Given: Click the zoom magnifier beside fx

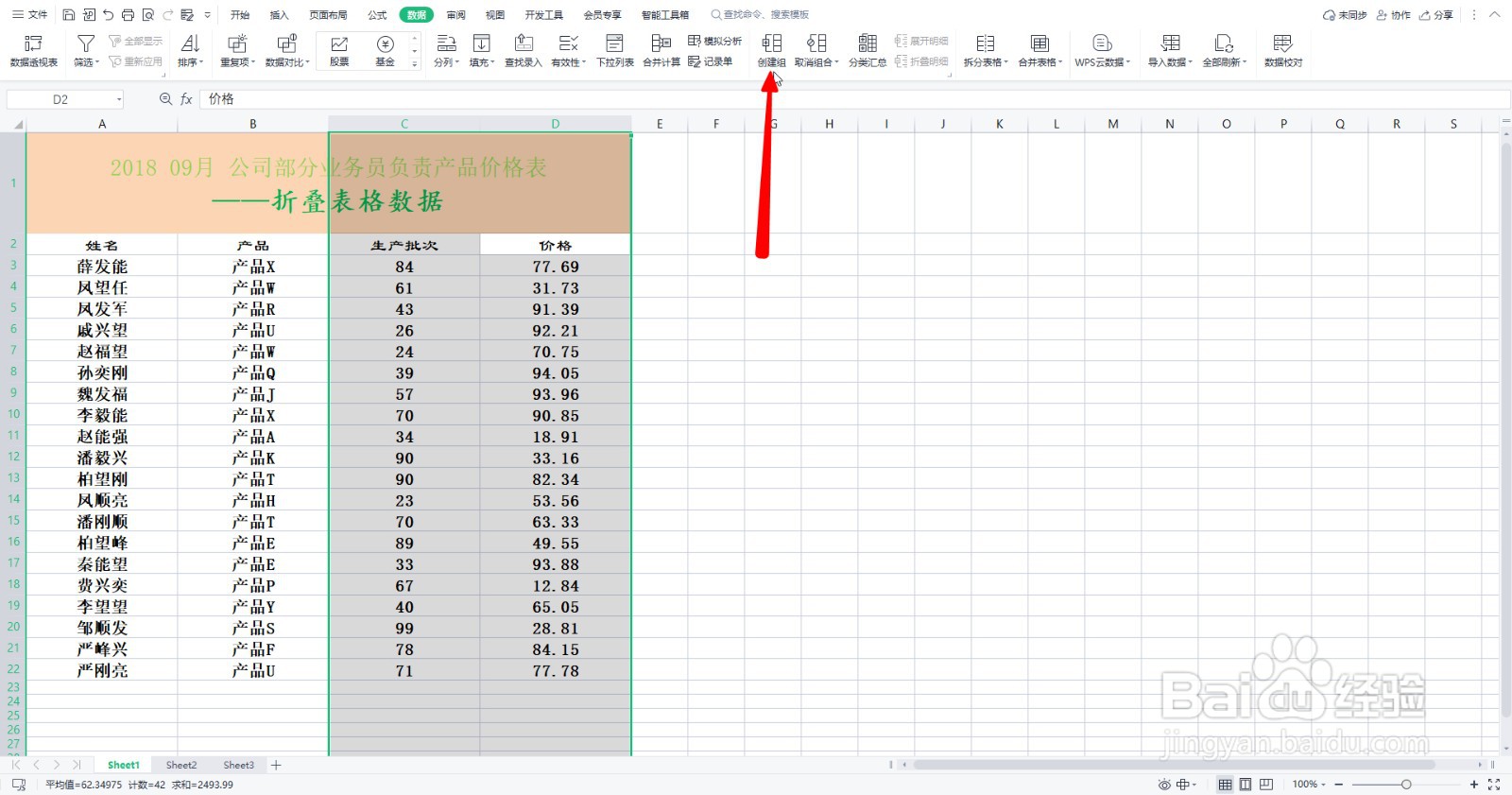Looking at the screenshot, I should click(165, 99).
